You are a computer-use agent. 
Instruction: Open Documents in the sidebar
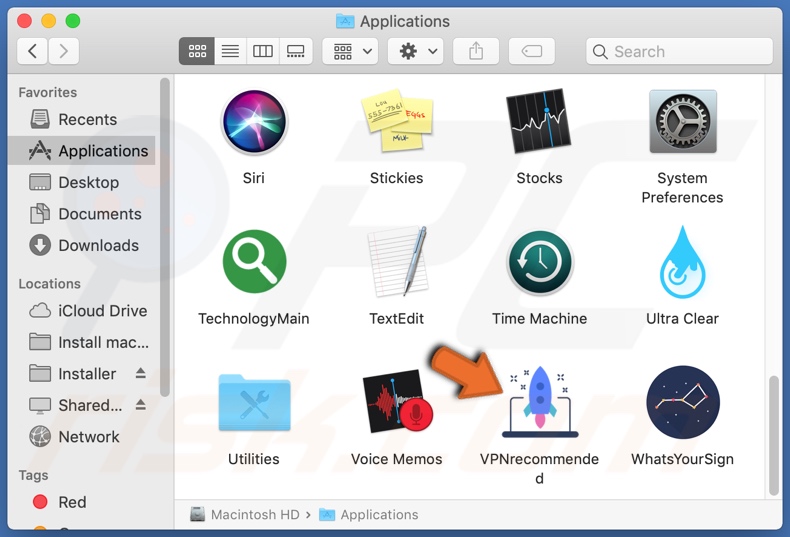pos(82,214)
